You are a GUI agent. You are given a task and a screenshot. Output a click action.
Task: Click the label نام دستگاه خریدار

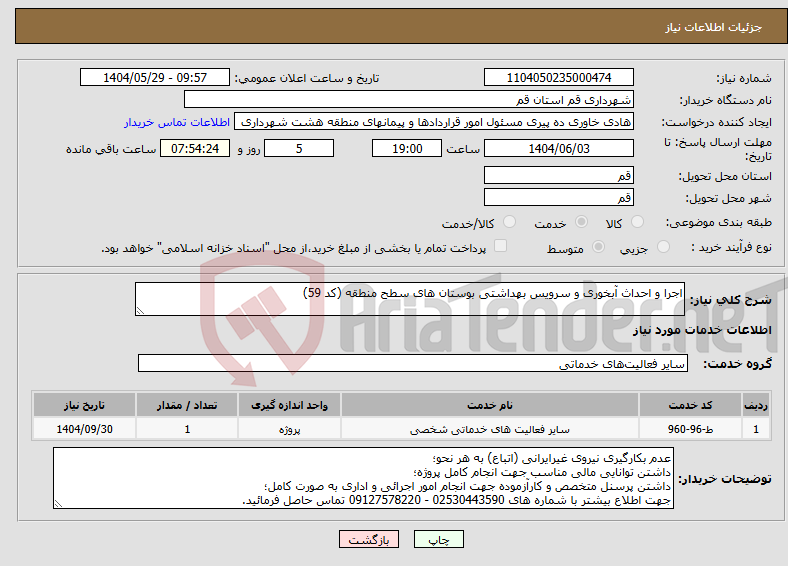(725, 100)
